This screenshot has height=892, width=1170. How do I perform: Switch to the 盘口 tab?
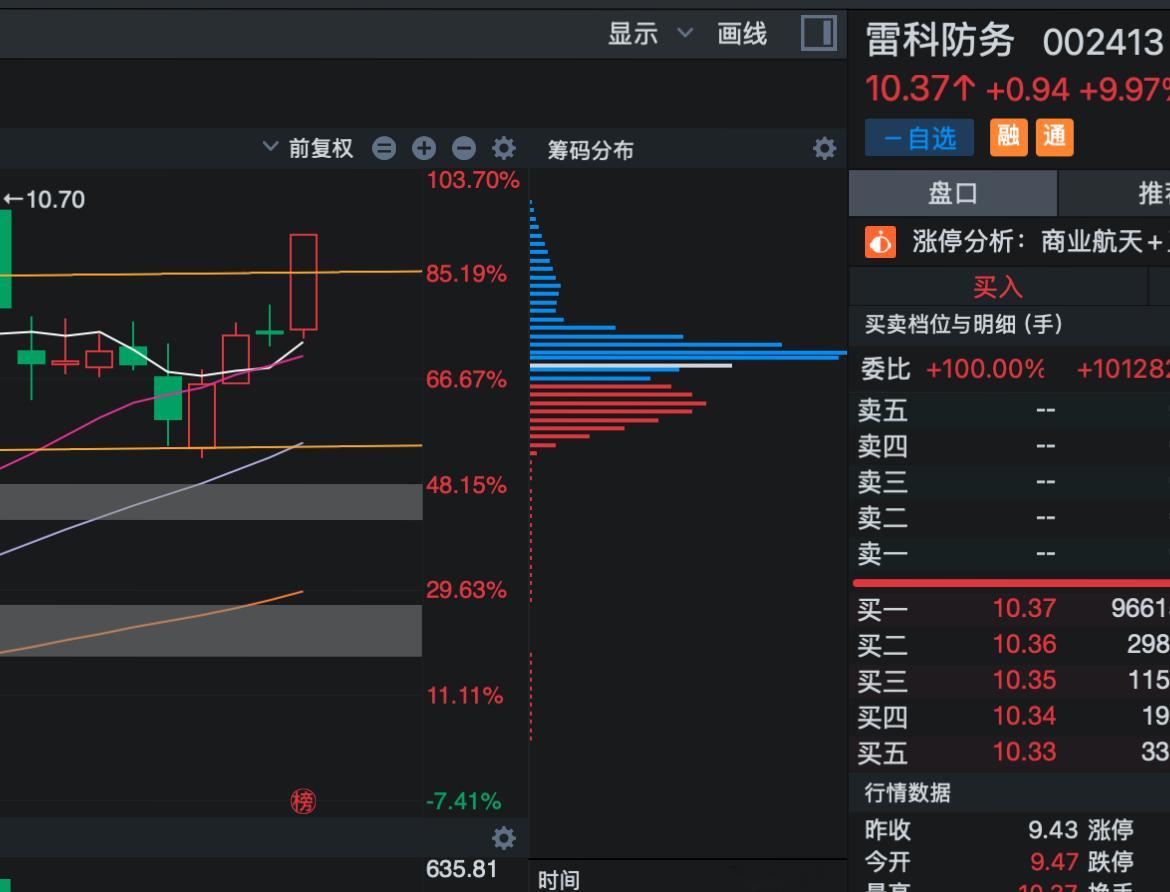tap(951, 193)
